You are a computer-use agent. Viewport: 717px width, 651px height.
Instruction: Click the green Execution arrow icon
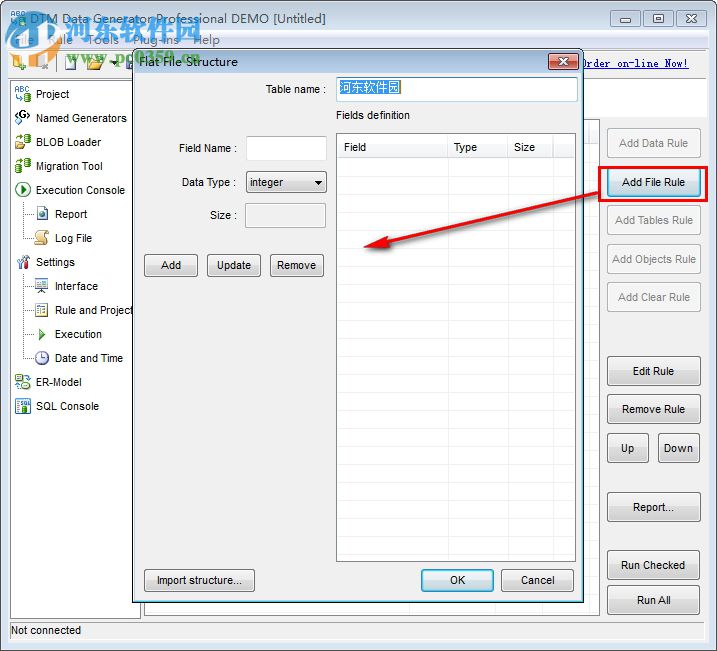(x=42, y=334)
